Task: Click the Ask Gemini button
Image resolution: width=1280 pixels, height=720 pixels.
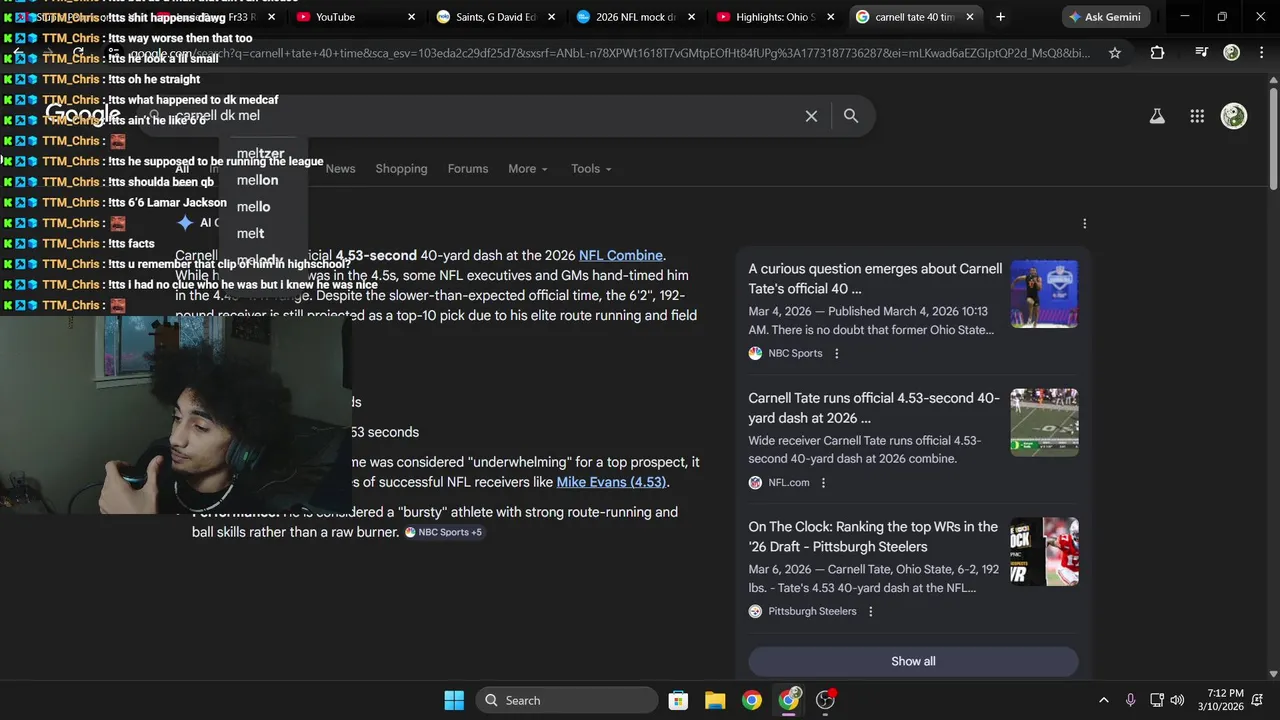Action: point(1106,17)
